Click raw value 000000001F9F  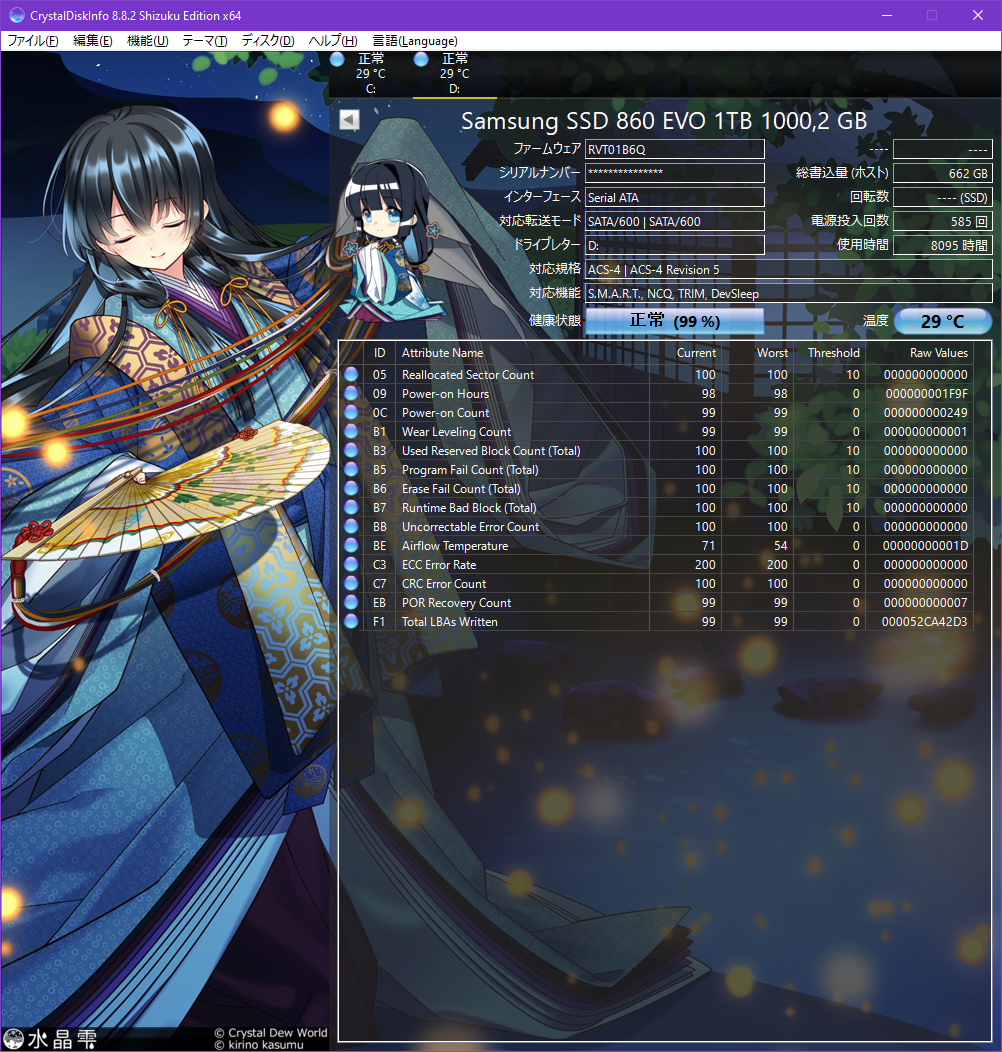(x=926, y=394)
